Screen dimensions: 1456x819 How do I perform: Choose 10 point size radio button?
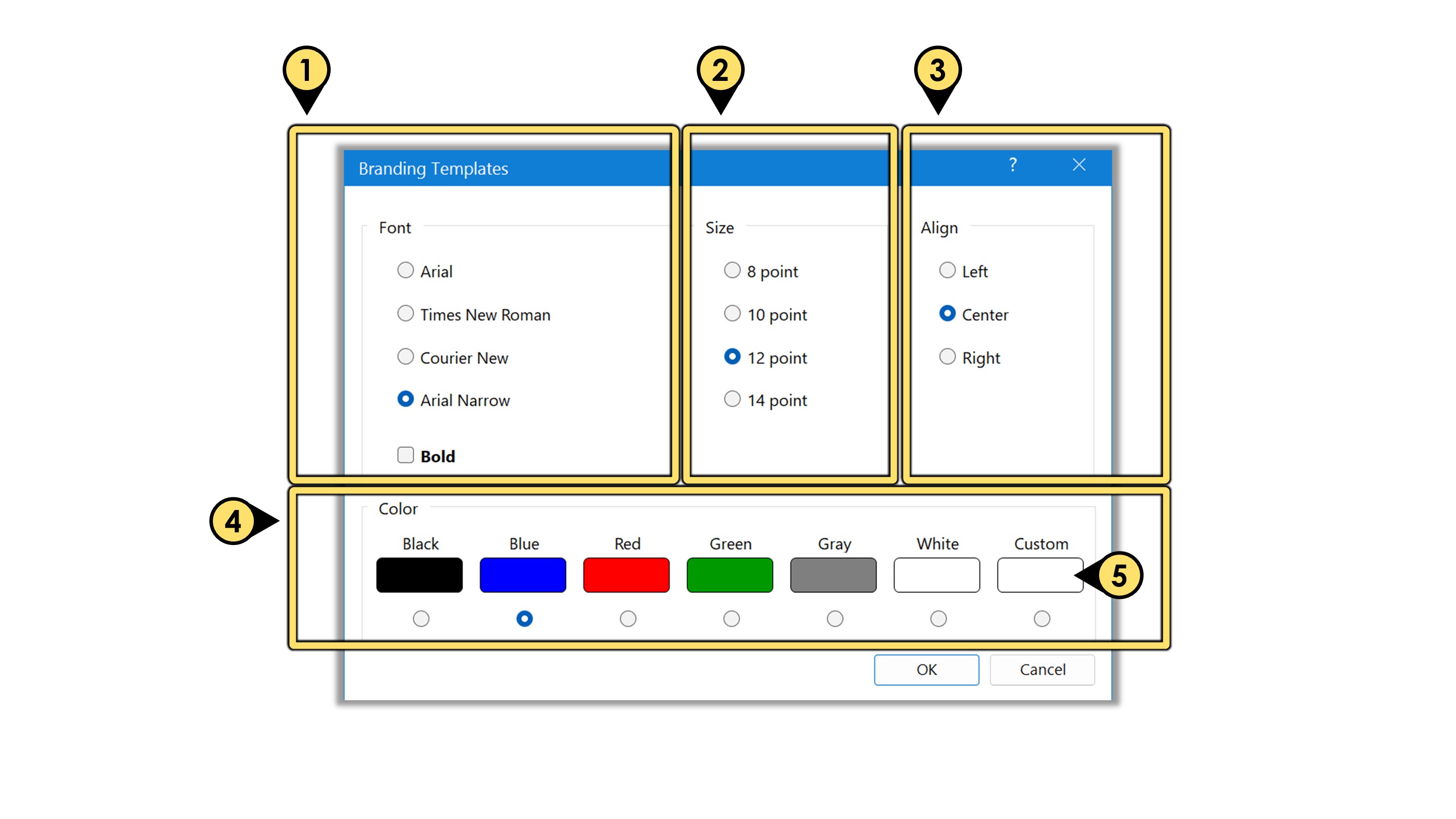click(x=732, y=313)
